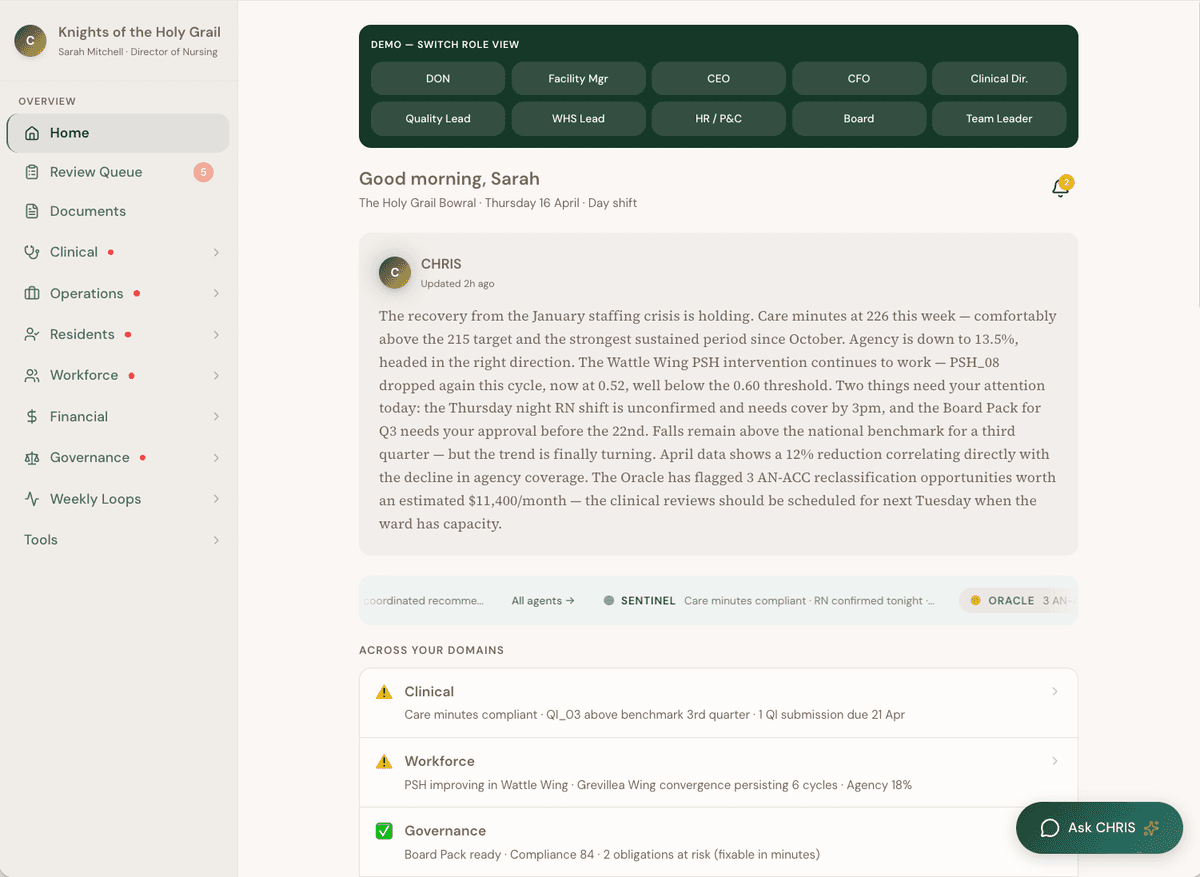Image resolution: width=1200 pixels, height=877 pixels.
Task: Open Clinical using its stethoscope icon
Action: 33,252
